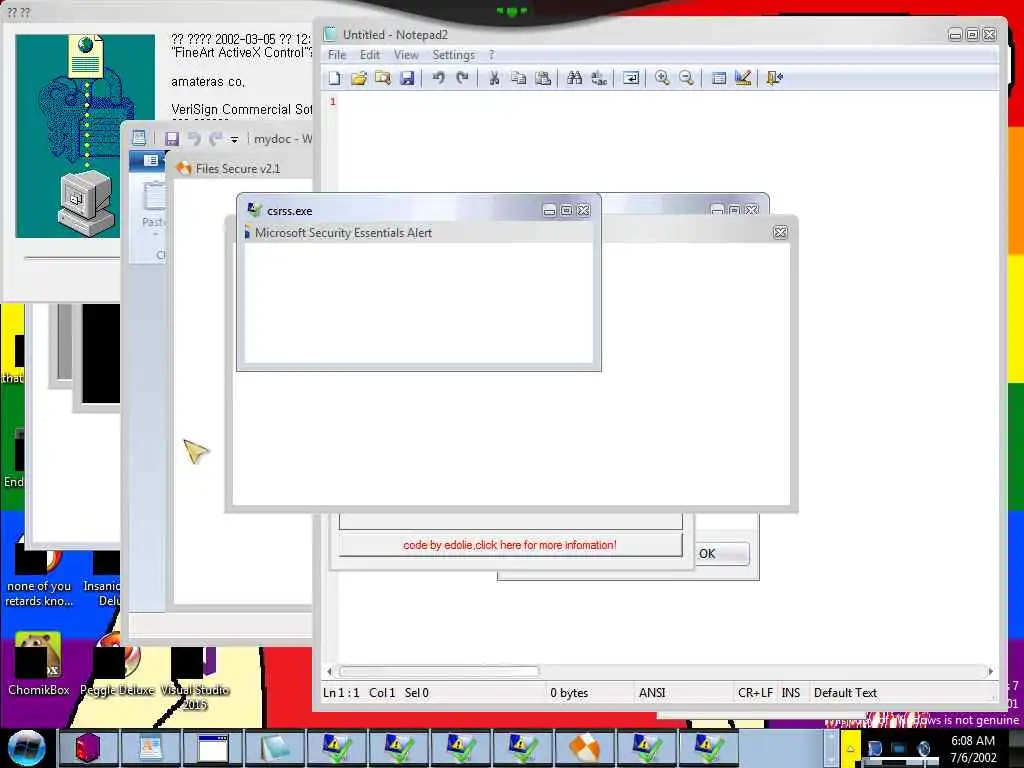Click 'Default Text' scheme in status bar
Image resolution: width=1024 pixels, height=768 pixels.
845,693
